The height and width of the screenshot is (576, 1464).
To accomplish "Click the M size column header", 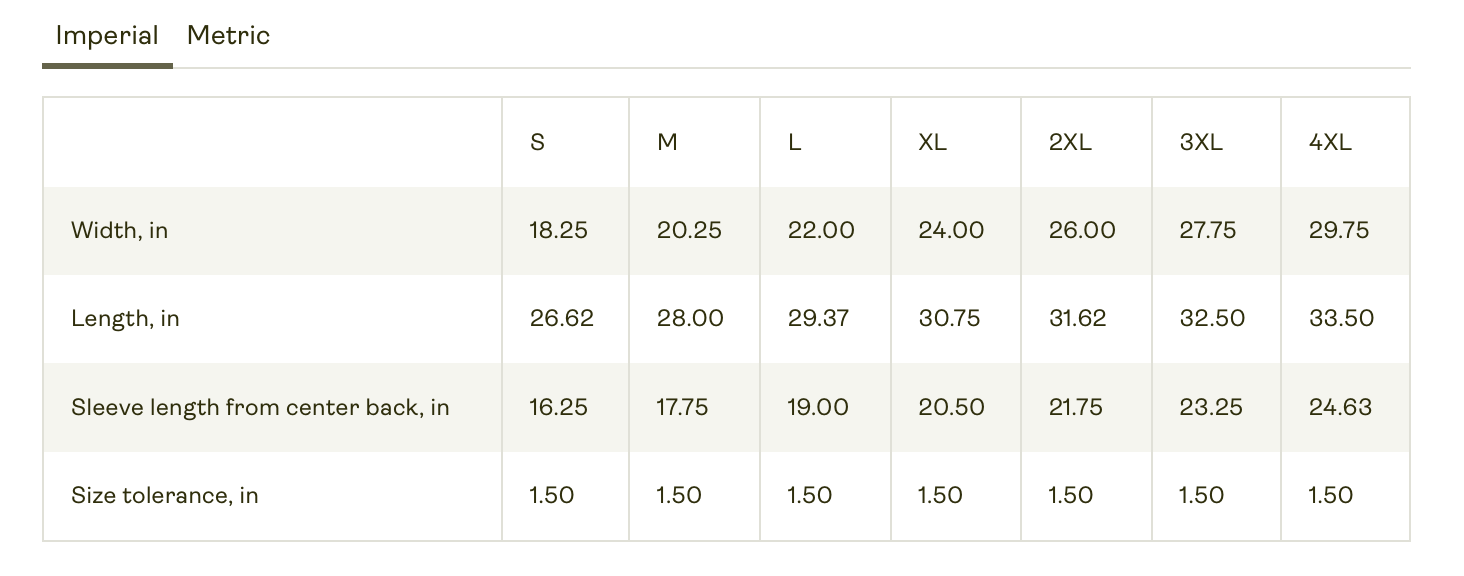I will [667, 142].
